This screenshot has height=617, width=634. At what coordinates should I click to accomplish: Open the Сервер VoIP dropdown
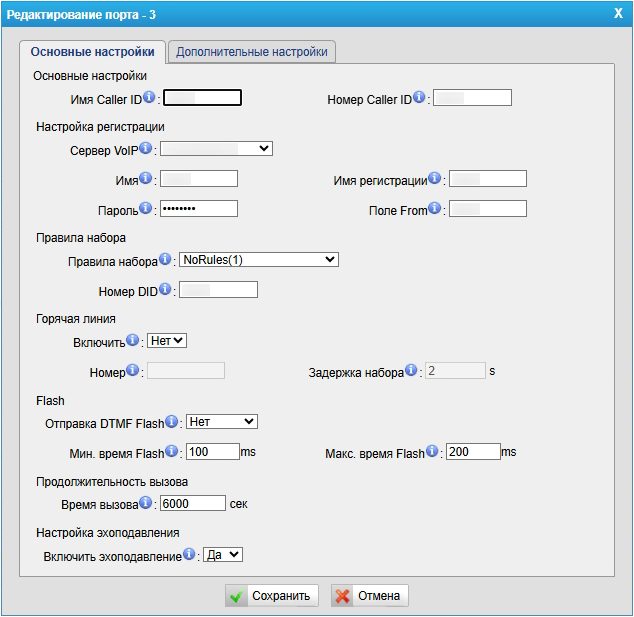tap(216, 148)
